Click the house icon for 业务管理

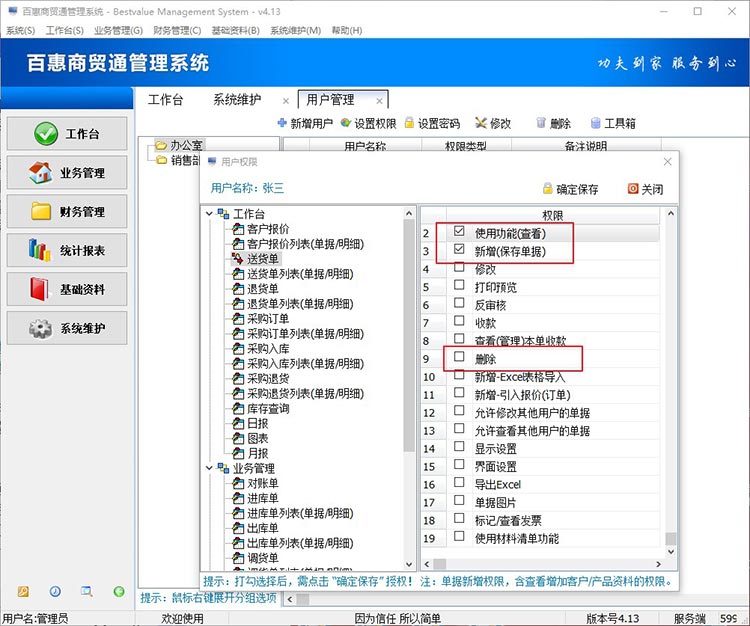pyautogui.click(x=40, y=172)
